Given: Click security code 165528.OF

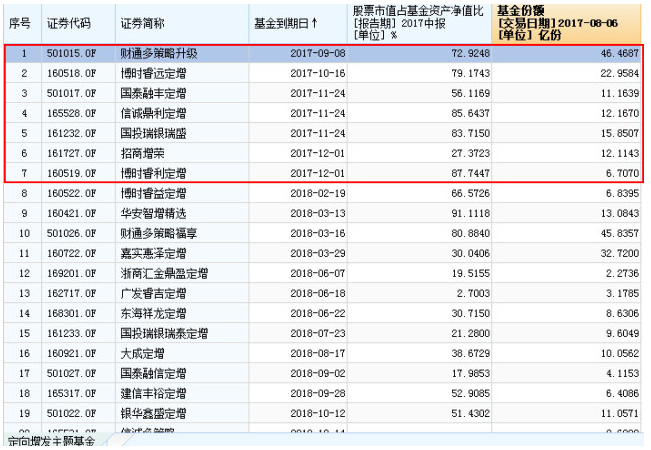Looking at the screenshot, I should coord(71,113).
